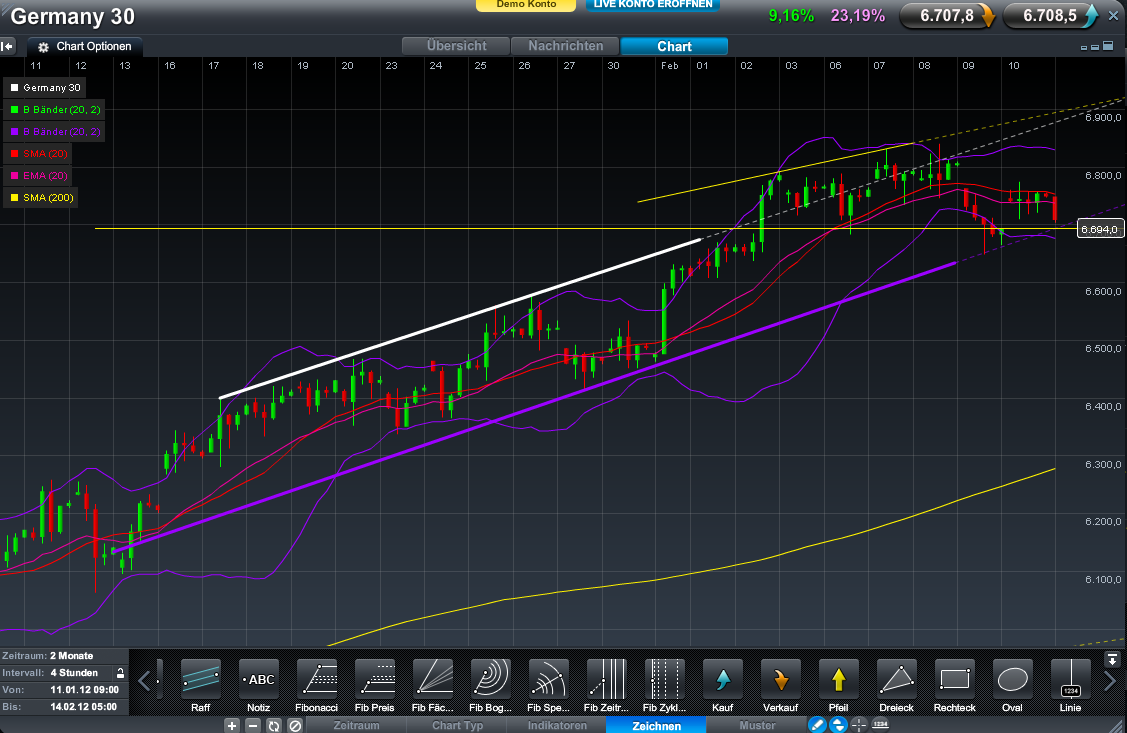Click the SMA (20) red color square
1127x733 pixels.
tap(14, 154)
